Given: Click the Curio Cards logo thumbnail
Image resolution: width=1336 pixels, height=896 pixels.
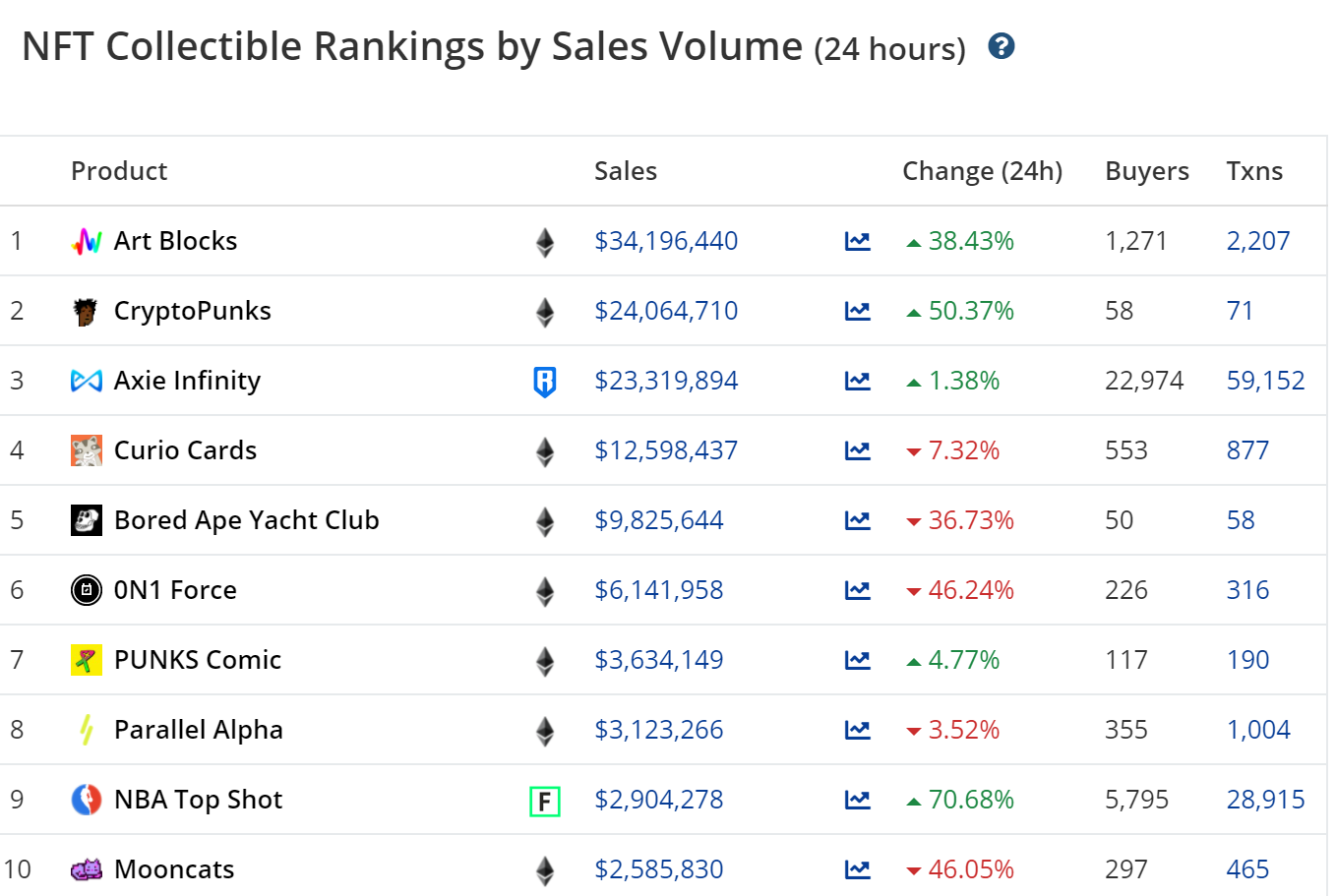Looking at the screenshot, I should point(87,450).
